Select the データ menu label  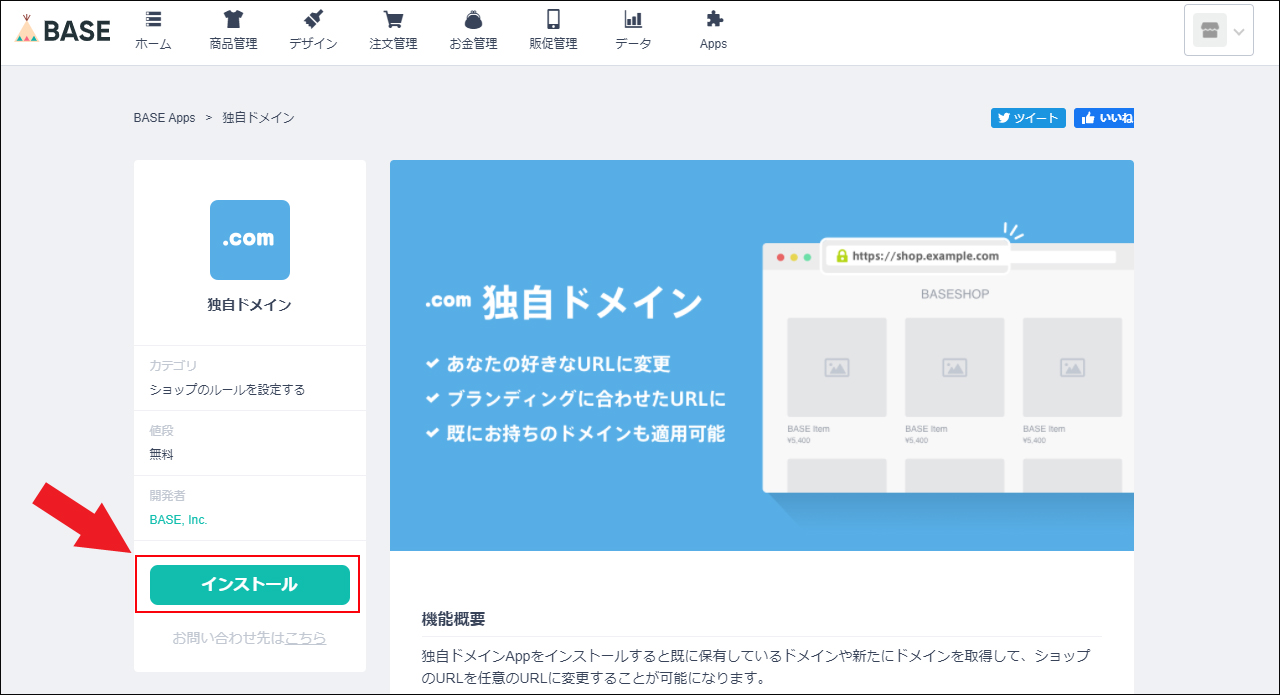(x=633, y=44)
